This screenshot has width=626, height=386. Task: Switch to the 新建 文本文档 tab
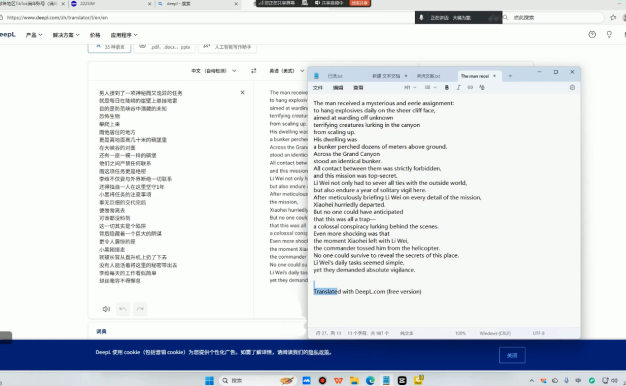pyautogui.click(x=386, y=76)
